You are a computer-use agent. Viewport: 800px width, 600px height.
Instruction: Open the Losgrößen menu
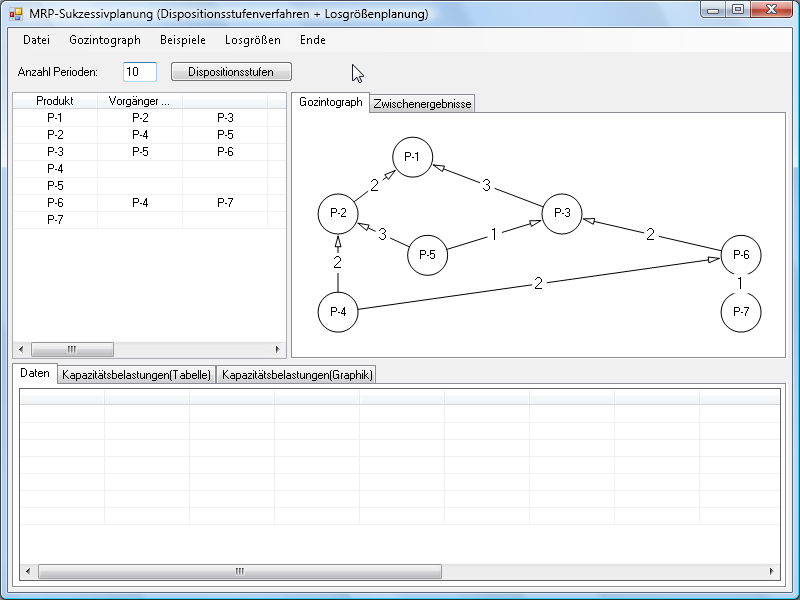point(253,40)
